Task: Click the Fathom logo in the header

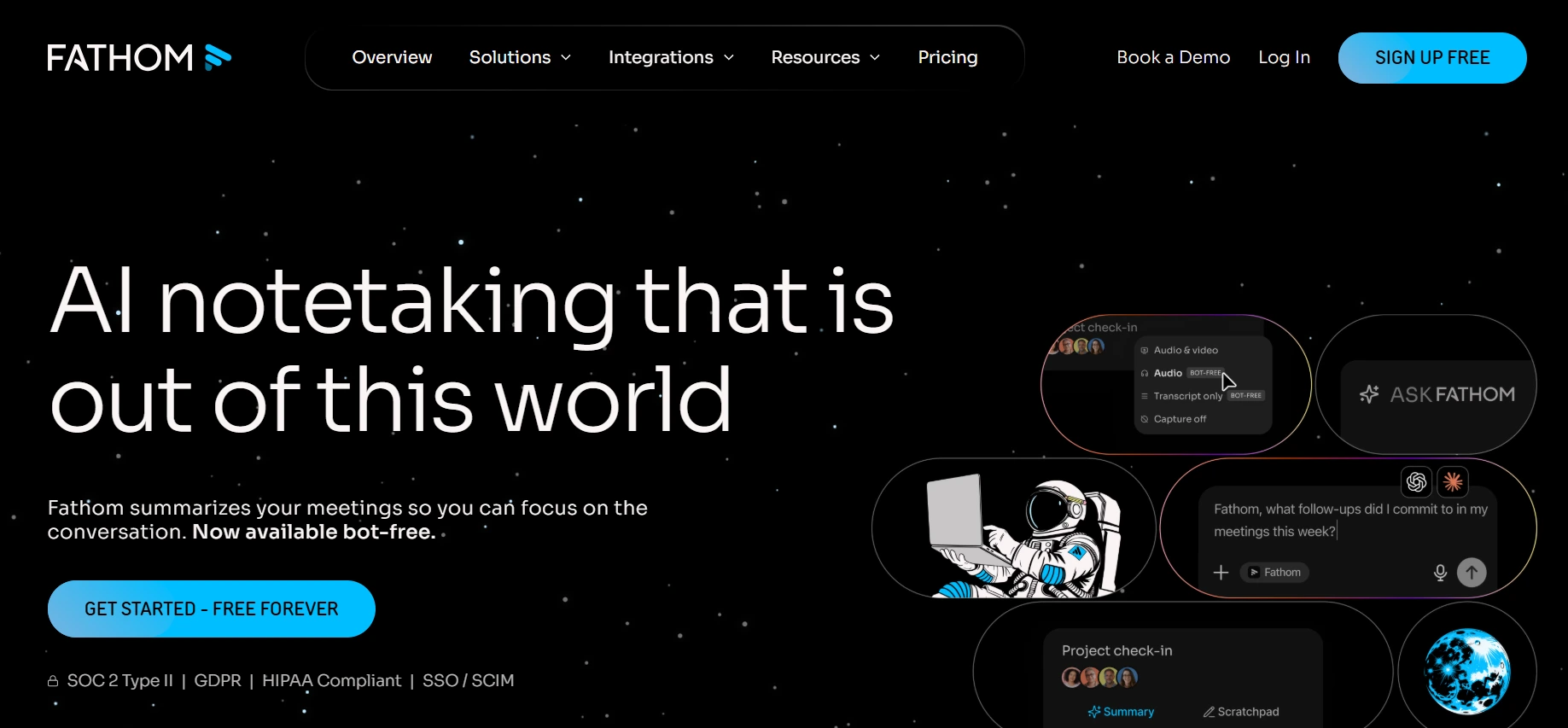Action: 139,57
